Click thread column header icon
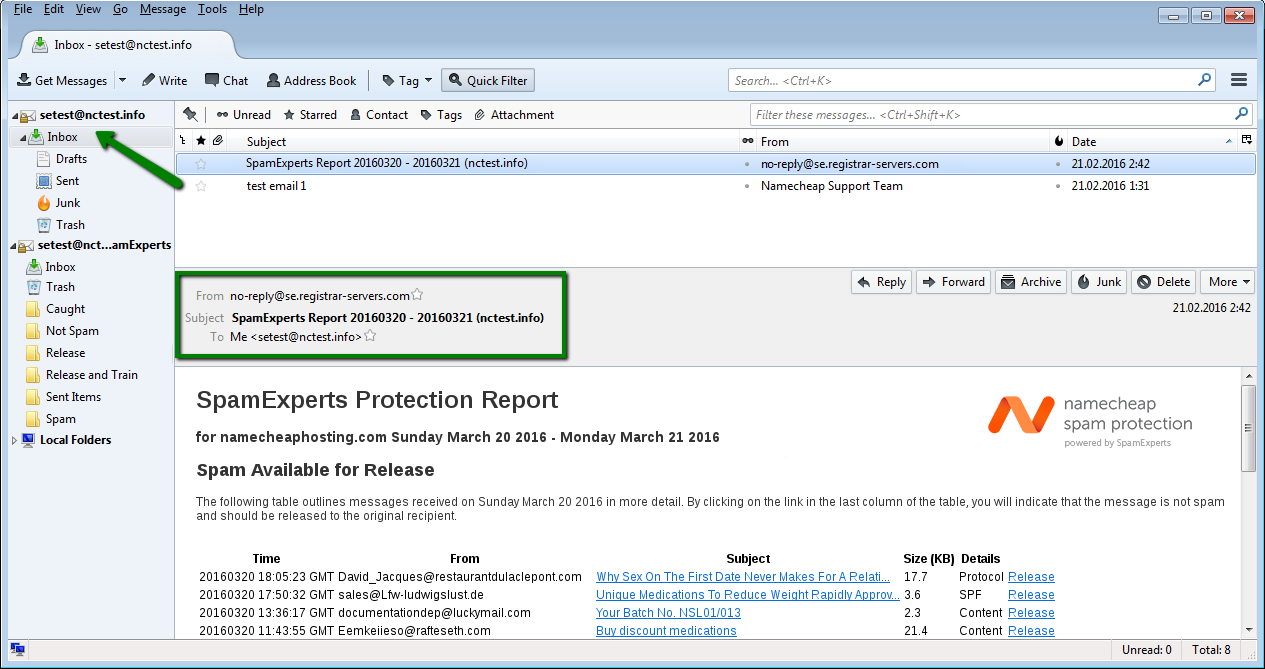The width and height of the screenshot is (1265, 669). [183, 142]
